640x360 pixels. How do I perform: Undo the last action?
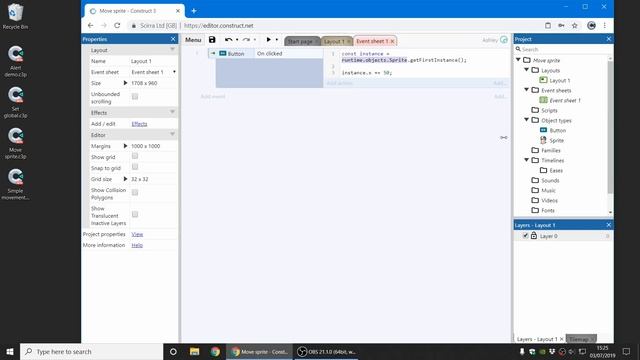pyautogui.click(x=228, y=40)
